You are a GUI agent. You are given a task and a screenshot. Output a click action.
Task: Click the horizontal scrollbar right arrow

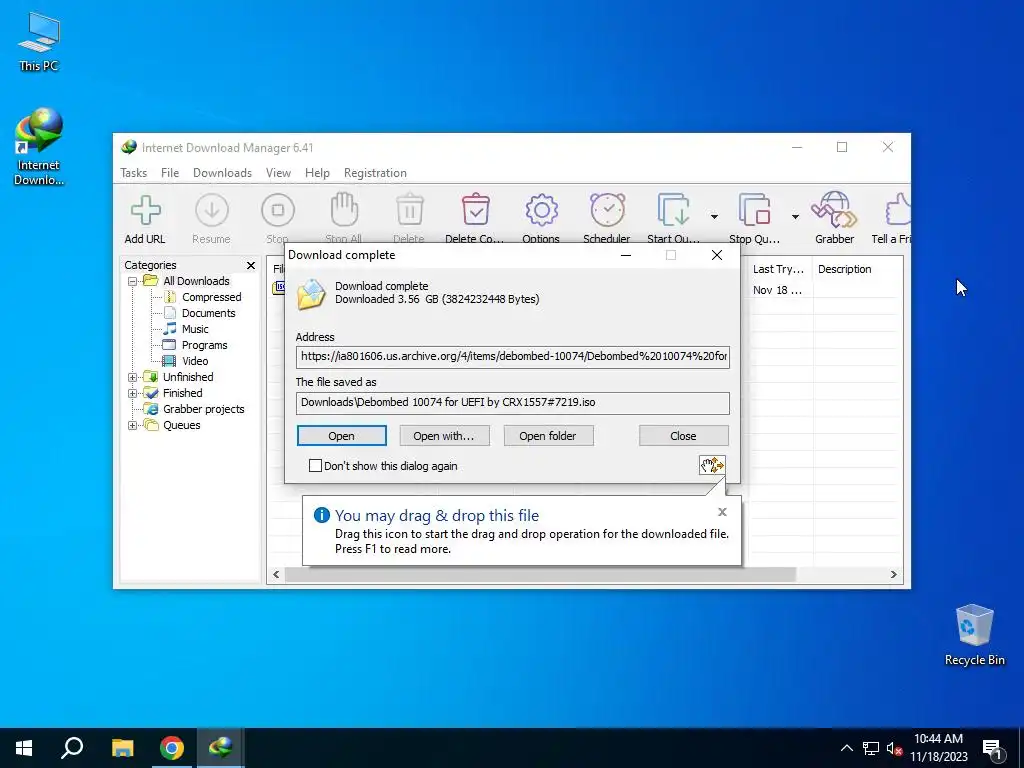click(893, 575)
